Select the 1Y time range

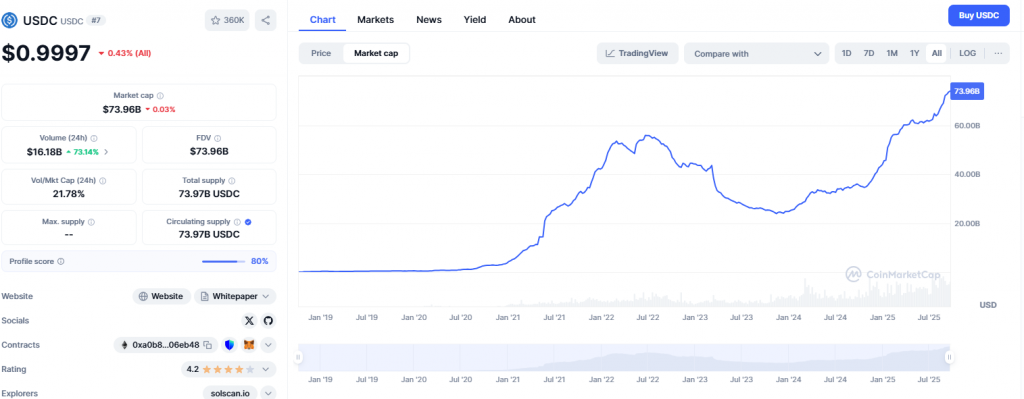tap(914, 54)
